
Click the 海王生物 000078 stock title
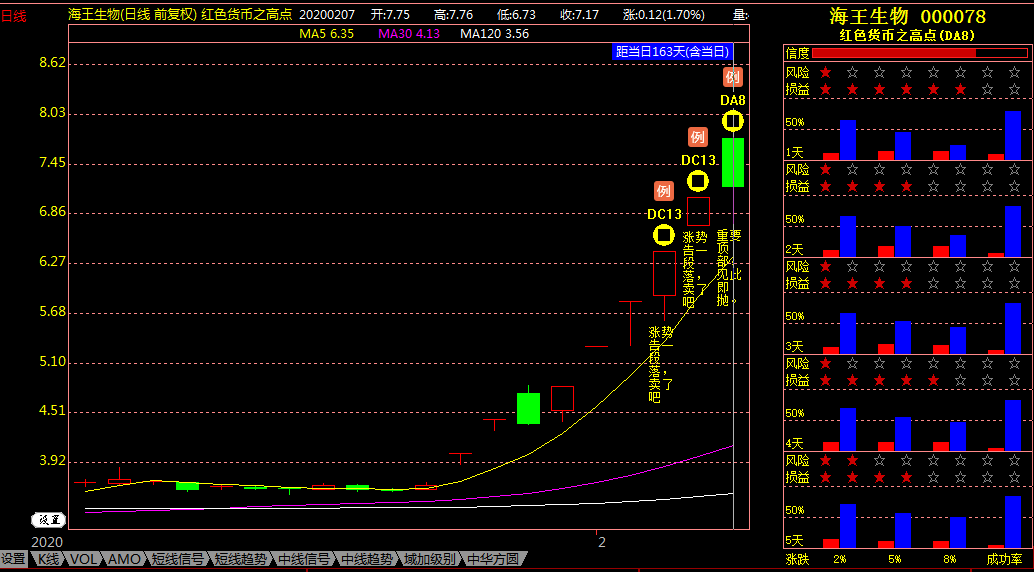coord(906,16)
